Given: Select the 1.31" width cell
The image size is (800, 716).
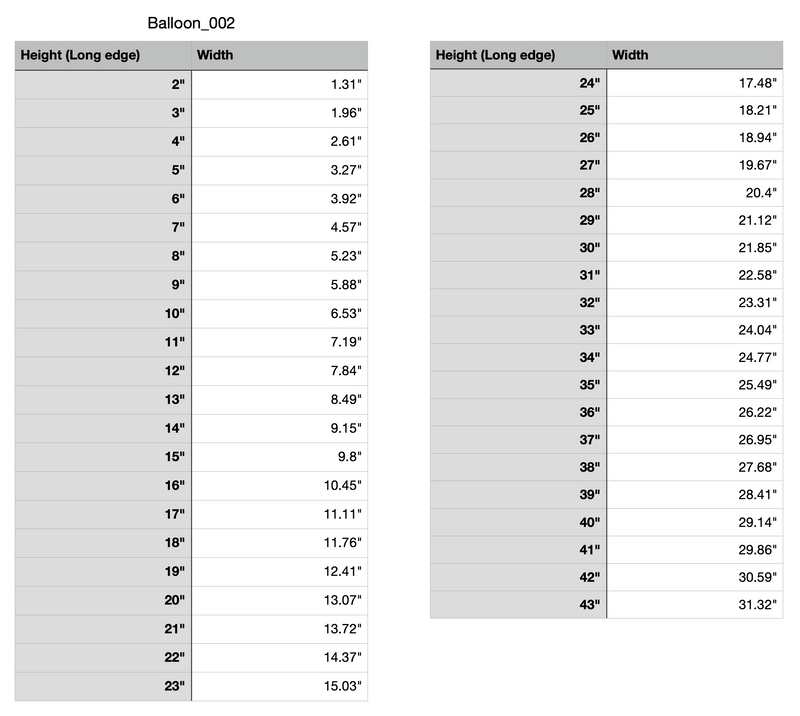Looking at the screenshot, I should (280, 85).
